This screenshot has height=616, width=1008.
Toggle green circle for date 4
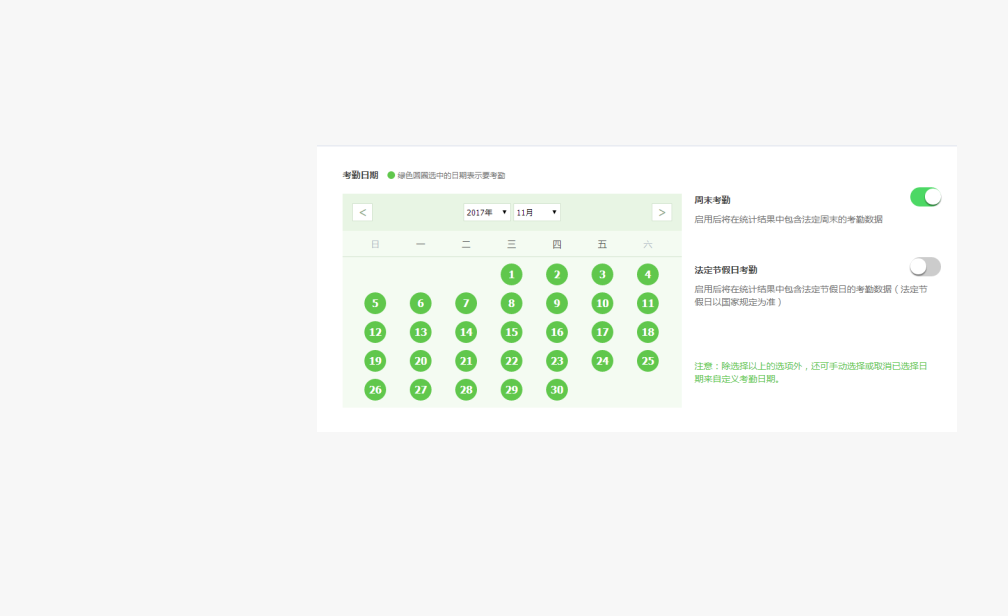[648, 274]
